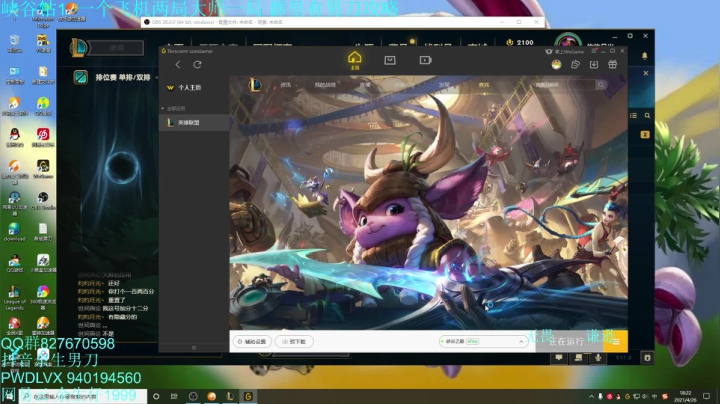
Task: Open WeGame download manager icon
Action: (594, 65)
